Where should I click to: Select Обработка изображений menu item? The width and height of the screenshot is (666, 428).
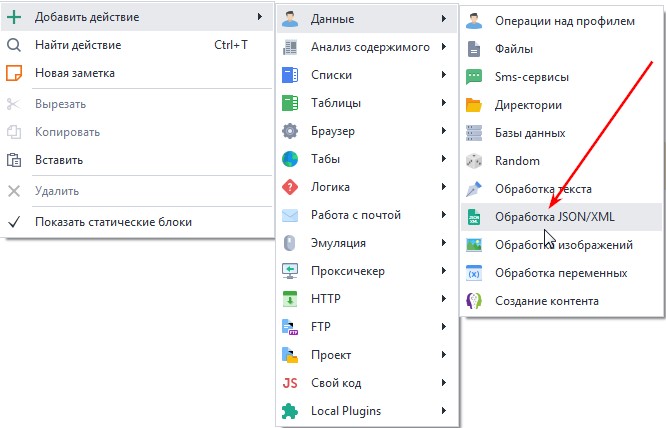coord(562,245)
